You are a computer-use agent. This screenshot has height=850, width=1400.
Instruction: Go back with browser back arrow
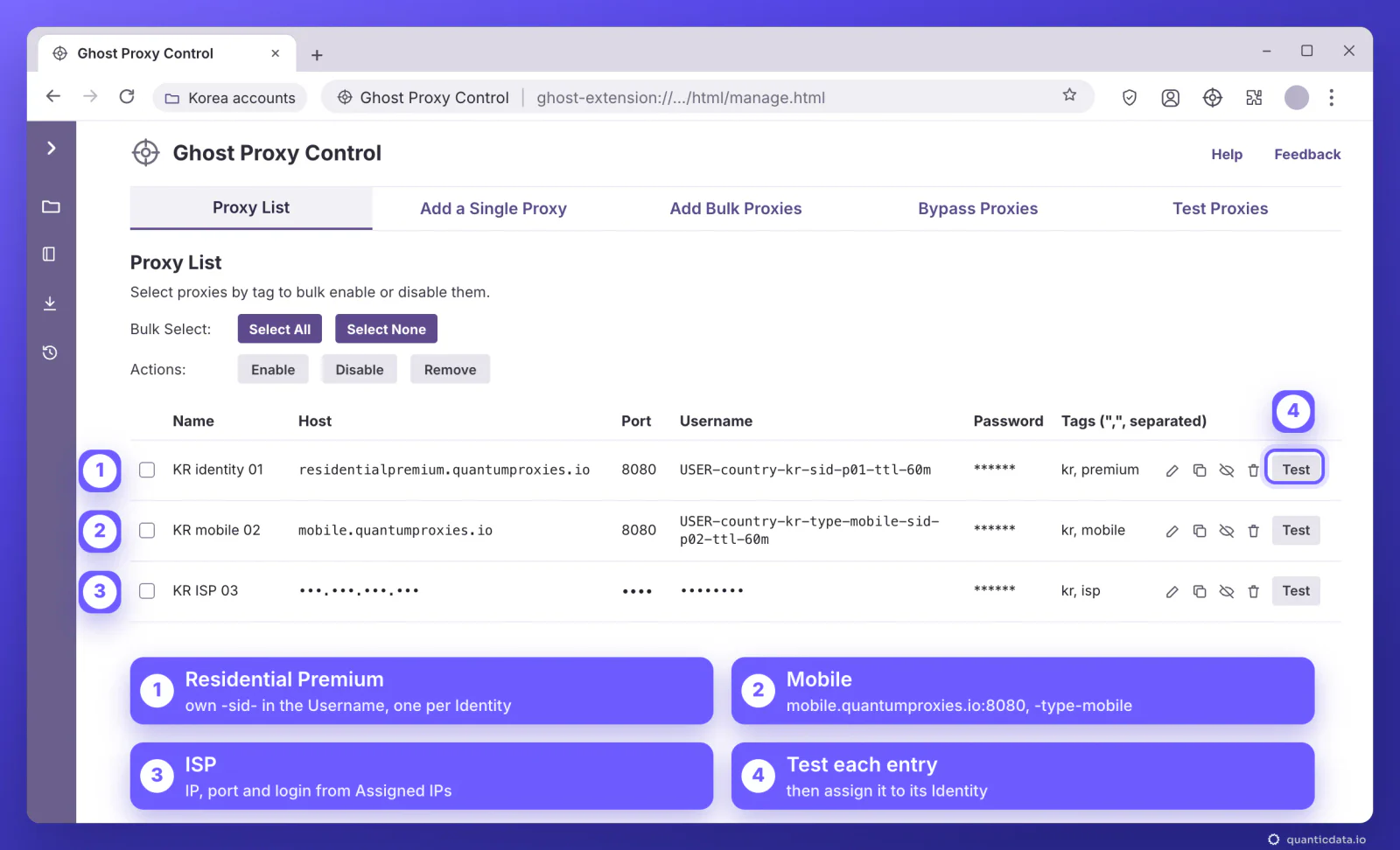[x=53, y=96]
